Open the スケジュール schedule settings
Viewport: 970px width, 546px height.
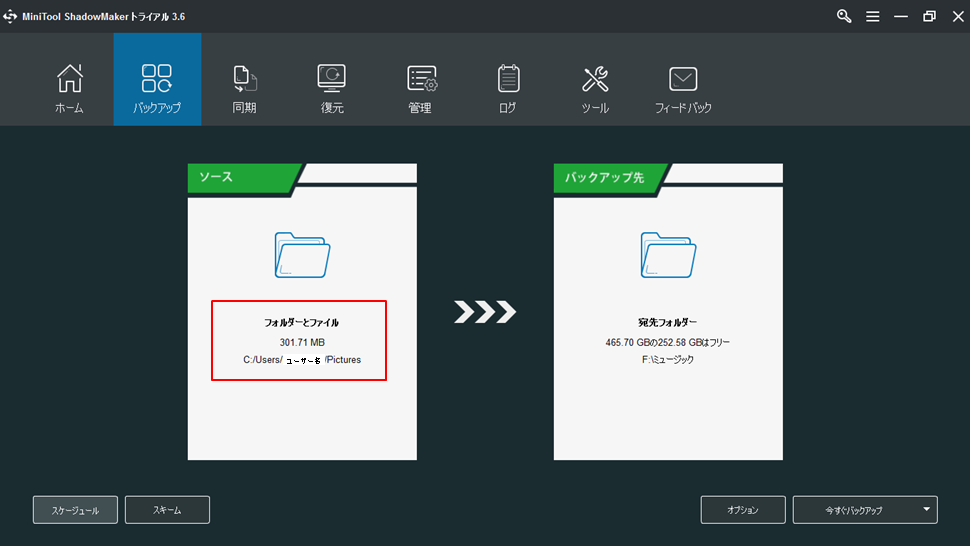point(75,510)
